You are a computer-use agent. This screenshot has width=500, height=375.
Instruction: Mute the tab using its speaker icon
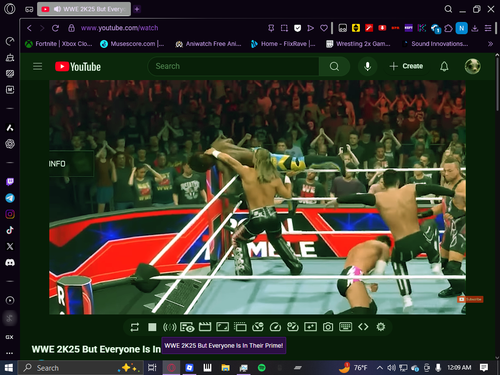[x=57, y=9]
